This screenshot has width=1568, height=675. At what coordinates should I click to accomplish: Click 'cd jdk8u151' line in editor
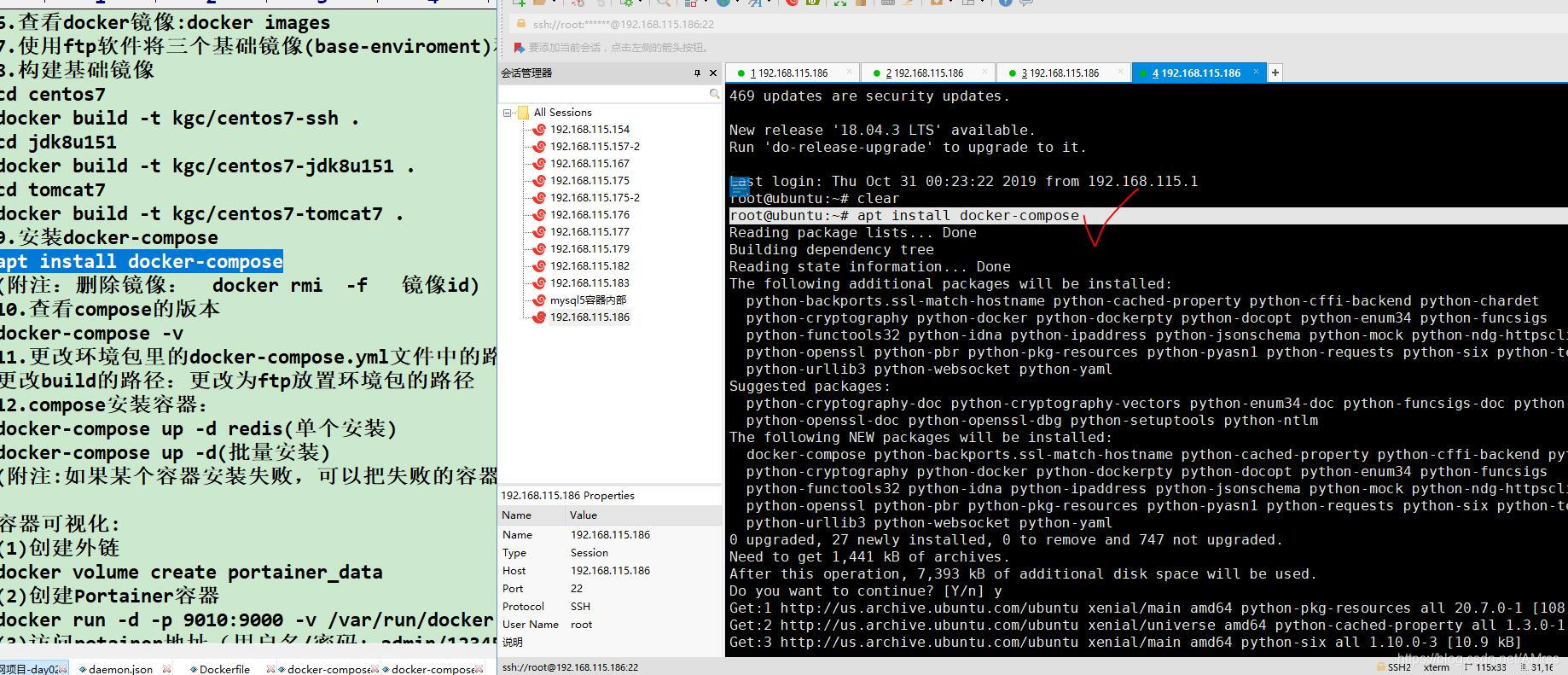58,142
